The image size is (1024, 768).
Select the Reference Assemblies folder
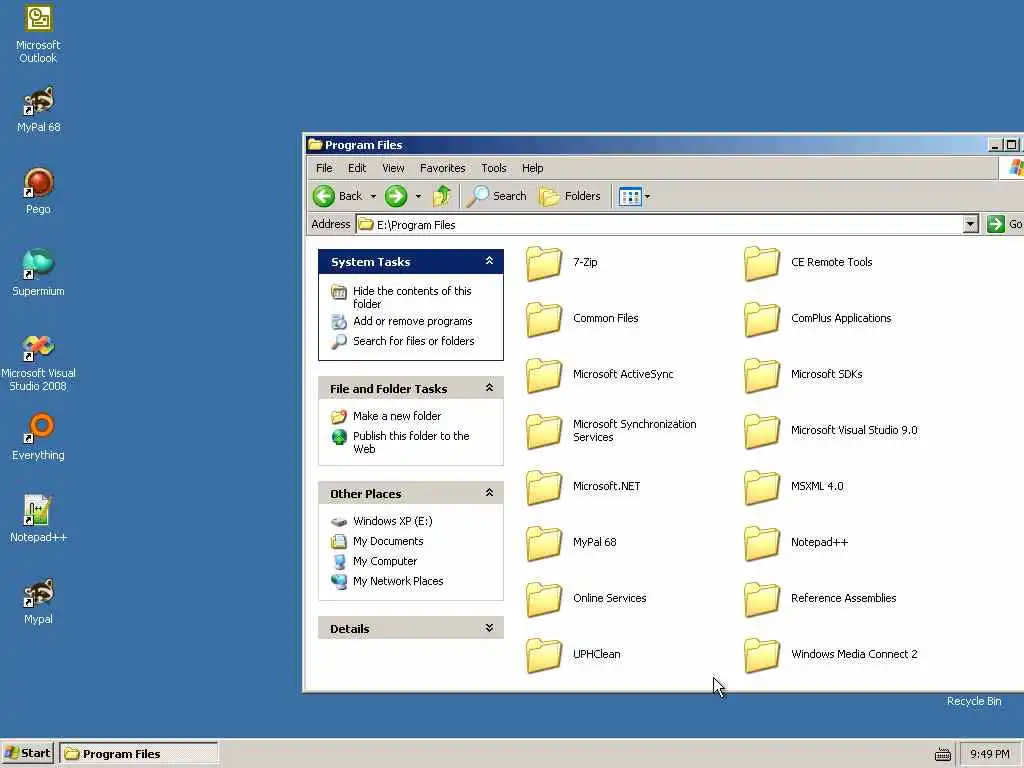pyautogui.click(x=821, y=599)
